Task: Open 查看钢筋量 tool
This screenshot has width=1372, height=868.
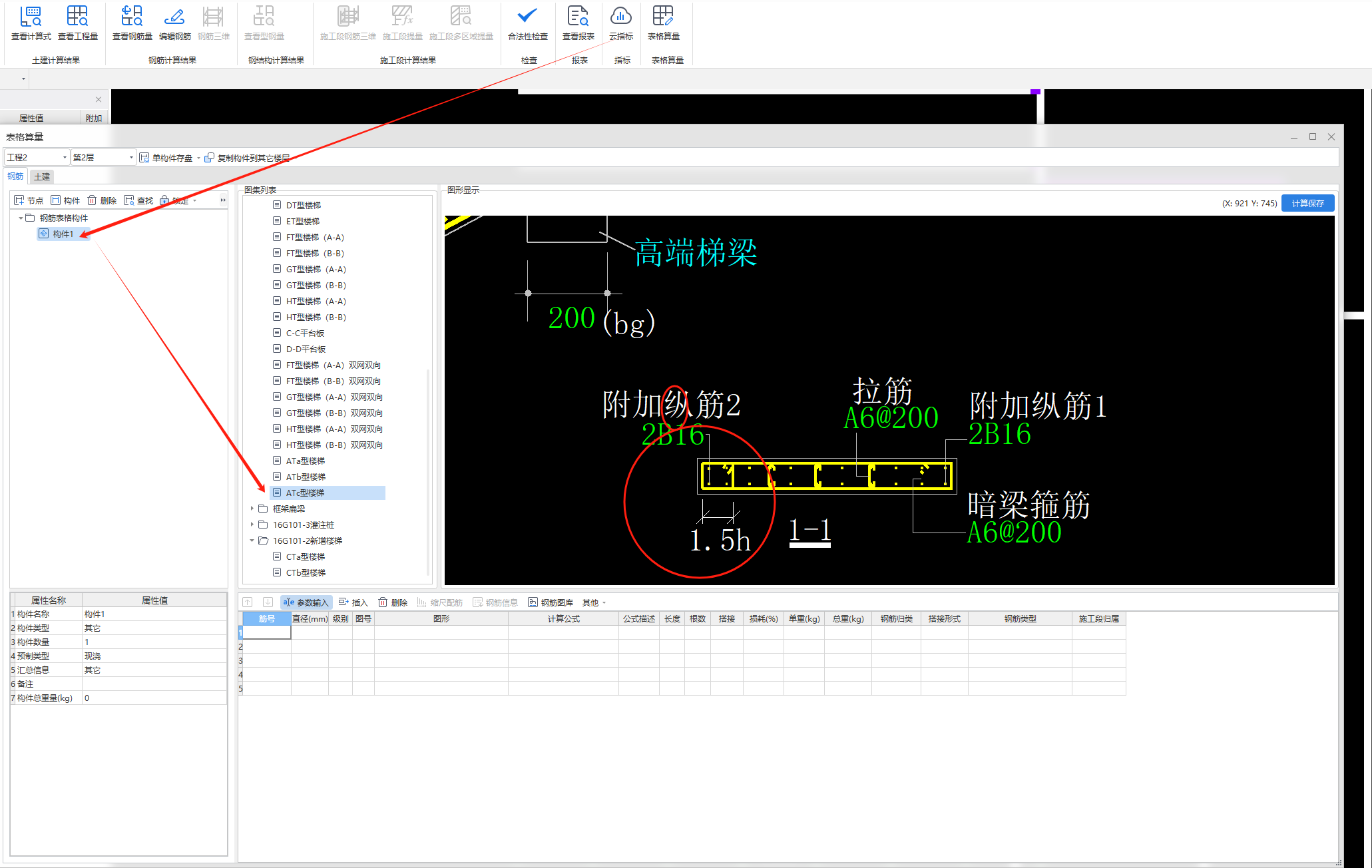Action: [x=132, y=23]
